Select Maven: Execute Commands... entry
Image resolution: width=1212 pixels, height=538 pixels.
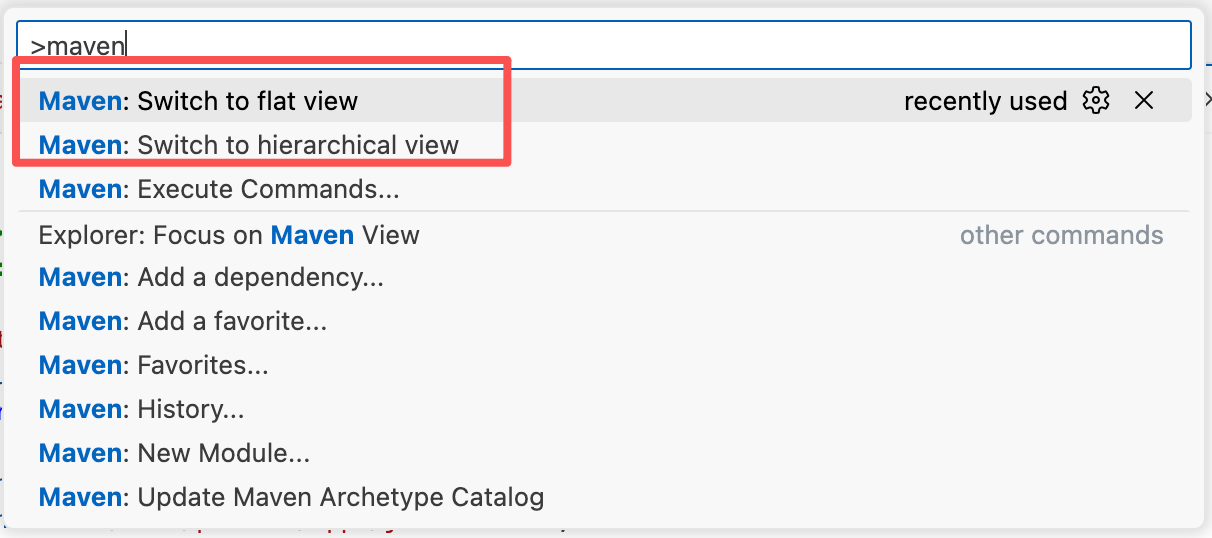tap(219, 189)
